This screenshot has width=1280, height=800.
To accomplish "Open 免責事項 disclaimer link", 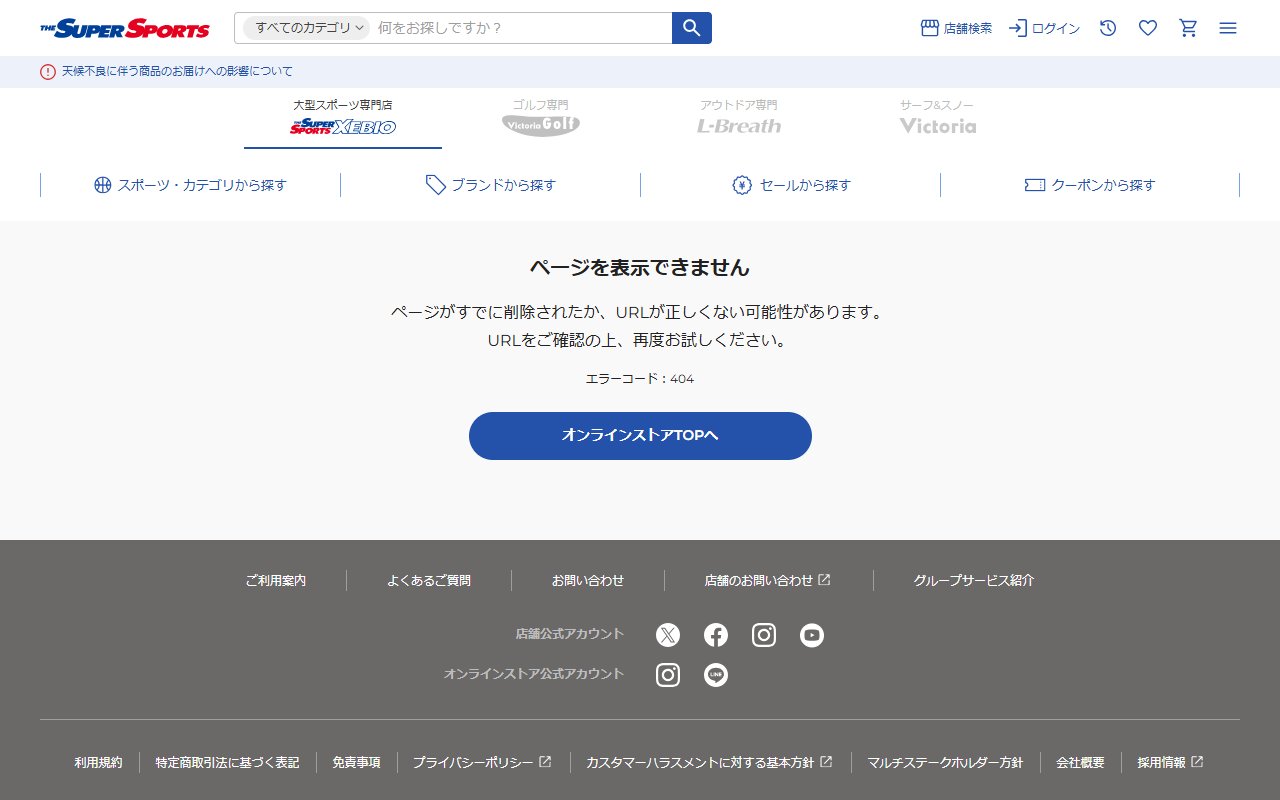I will 356,762.
